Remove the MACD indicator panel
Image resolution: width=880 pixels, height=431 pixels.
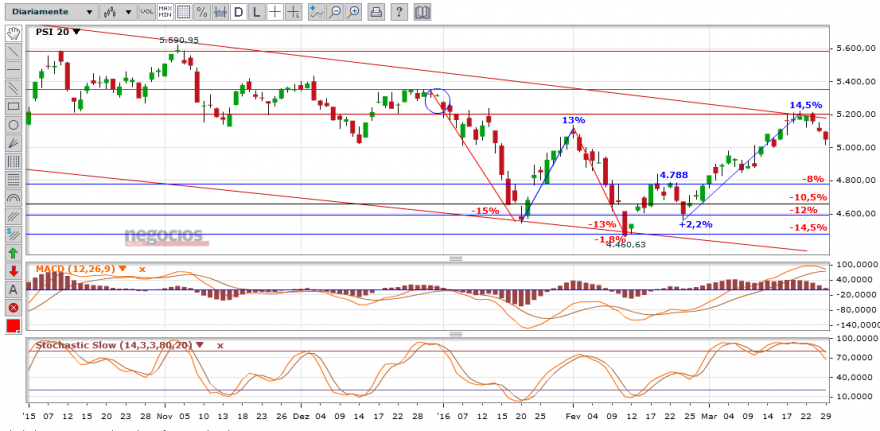[x=142, y=269]
